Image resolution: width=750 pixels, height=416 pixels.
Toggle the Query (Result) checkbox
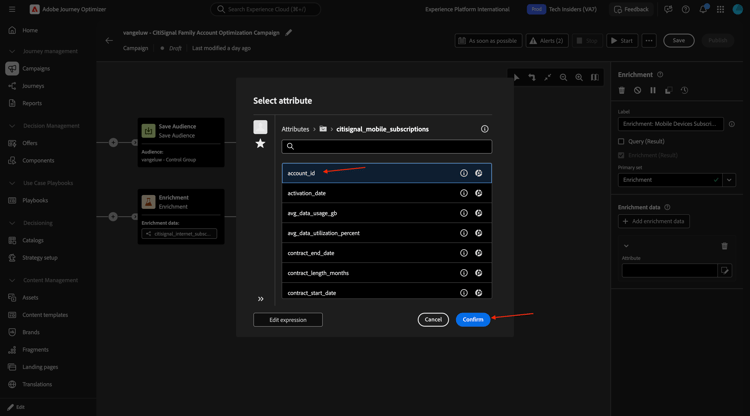click(621, 142)
